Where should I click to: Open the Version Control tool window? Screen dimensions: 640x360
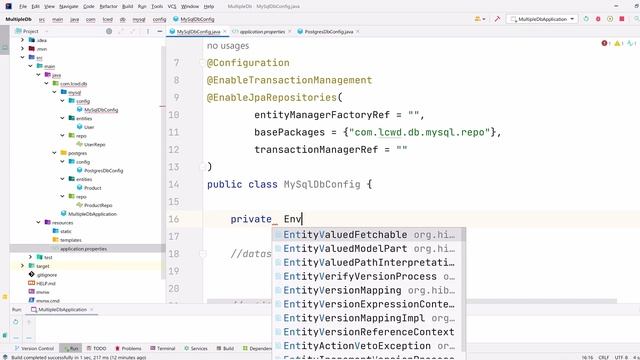[x=34, y=348]
